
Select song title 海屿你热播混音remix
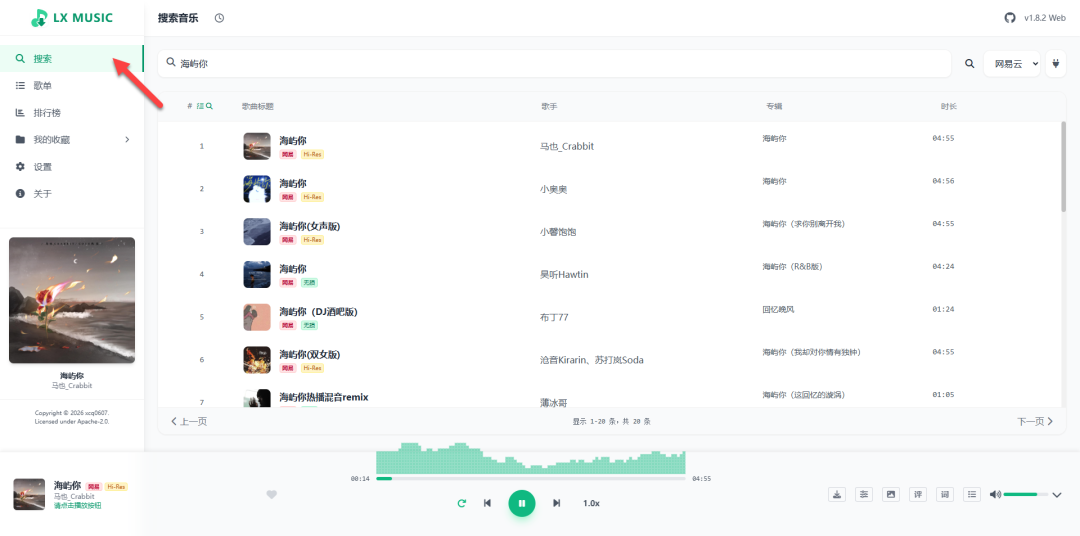[x=324, y=397]
